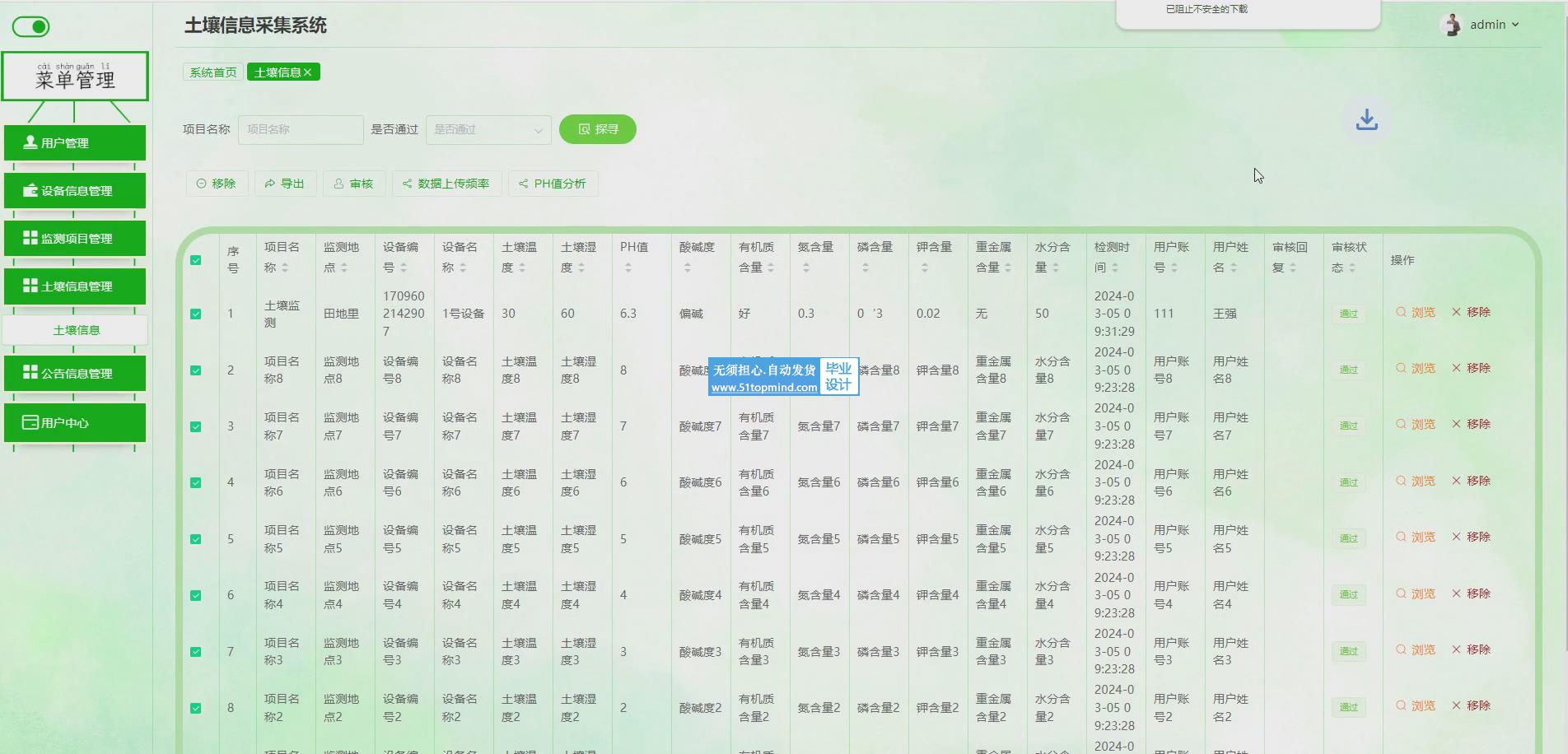1568x754 pixels.
Task: Open 用户中心 sidebar menu
Action: 75,423
